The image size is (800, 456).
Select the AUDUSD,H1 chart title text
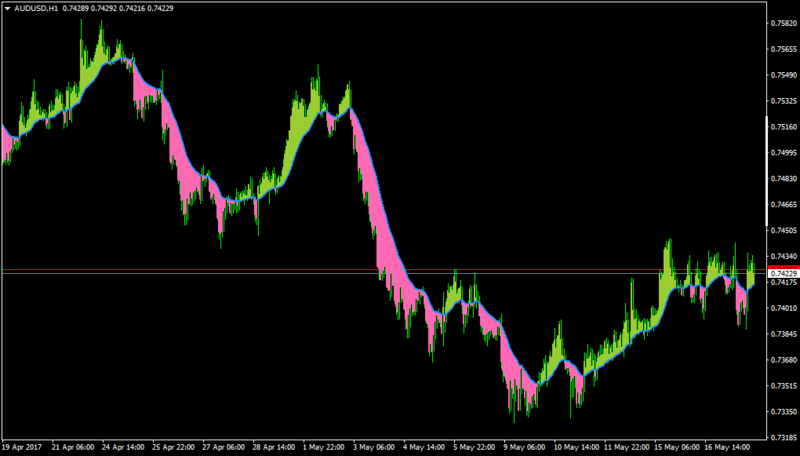coord(36,9)
